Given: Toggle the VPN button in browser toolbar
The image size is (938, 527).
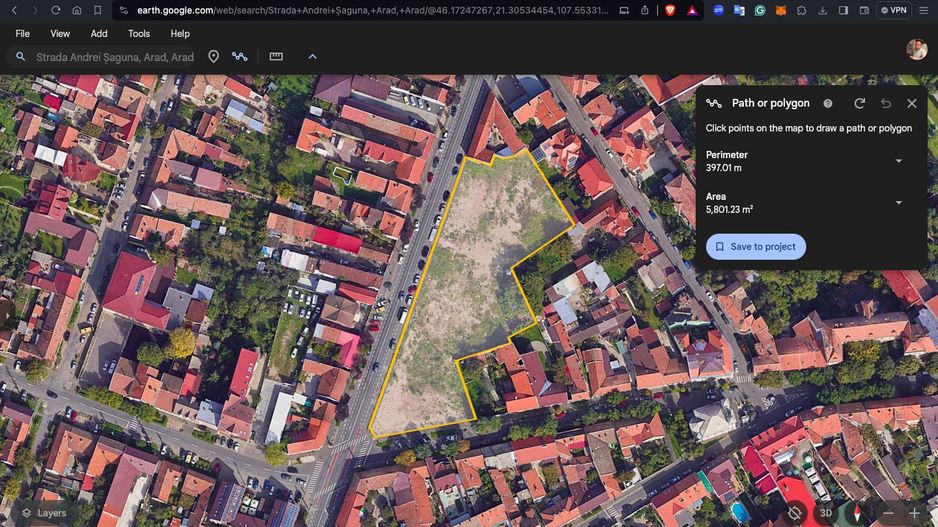Looking at the screenshot, I should 893,10.
